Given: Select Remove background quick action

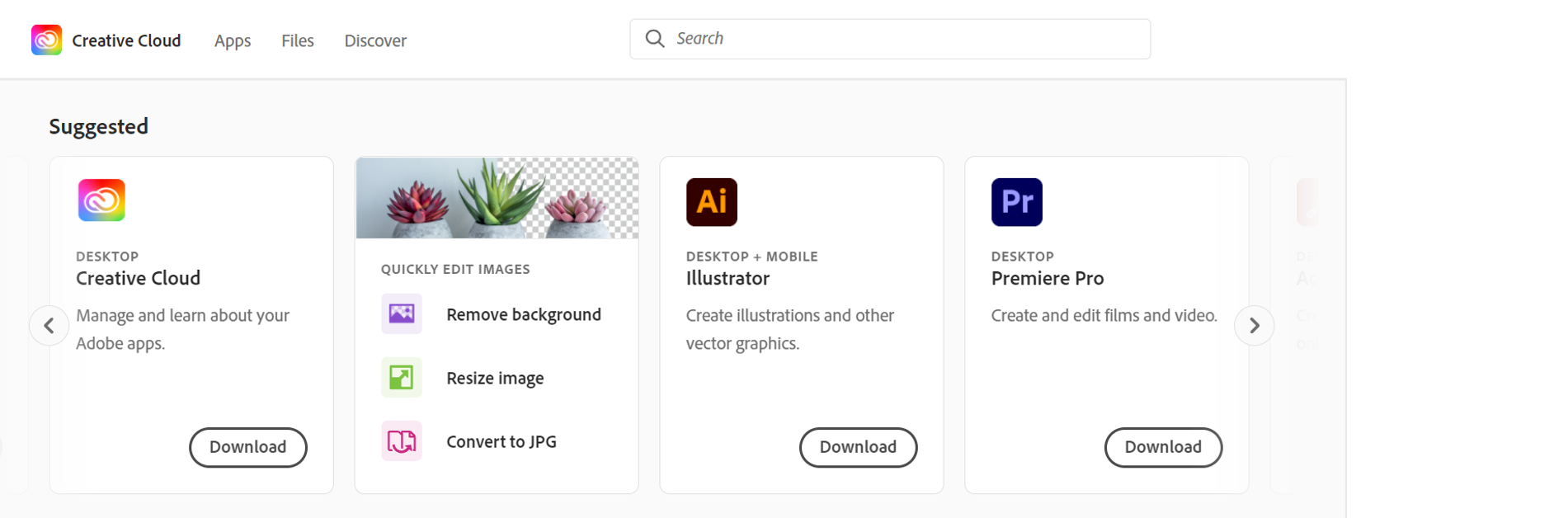Looking at the screenshot, I should click(524, 314).
